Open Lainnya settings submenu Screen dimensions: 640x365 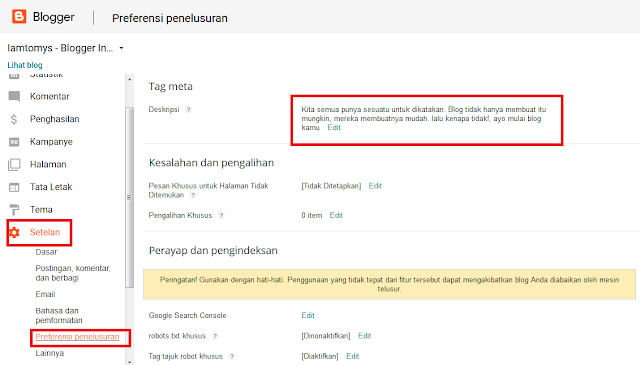[50, 353]
